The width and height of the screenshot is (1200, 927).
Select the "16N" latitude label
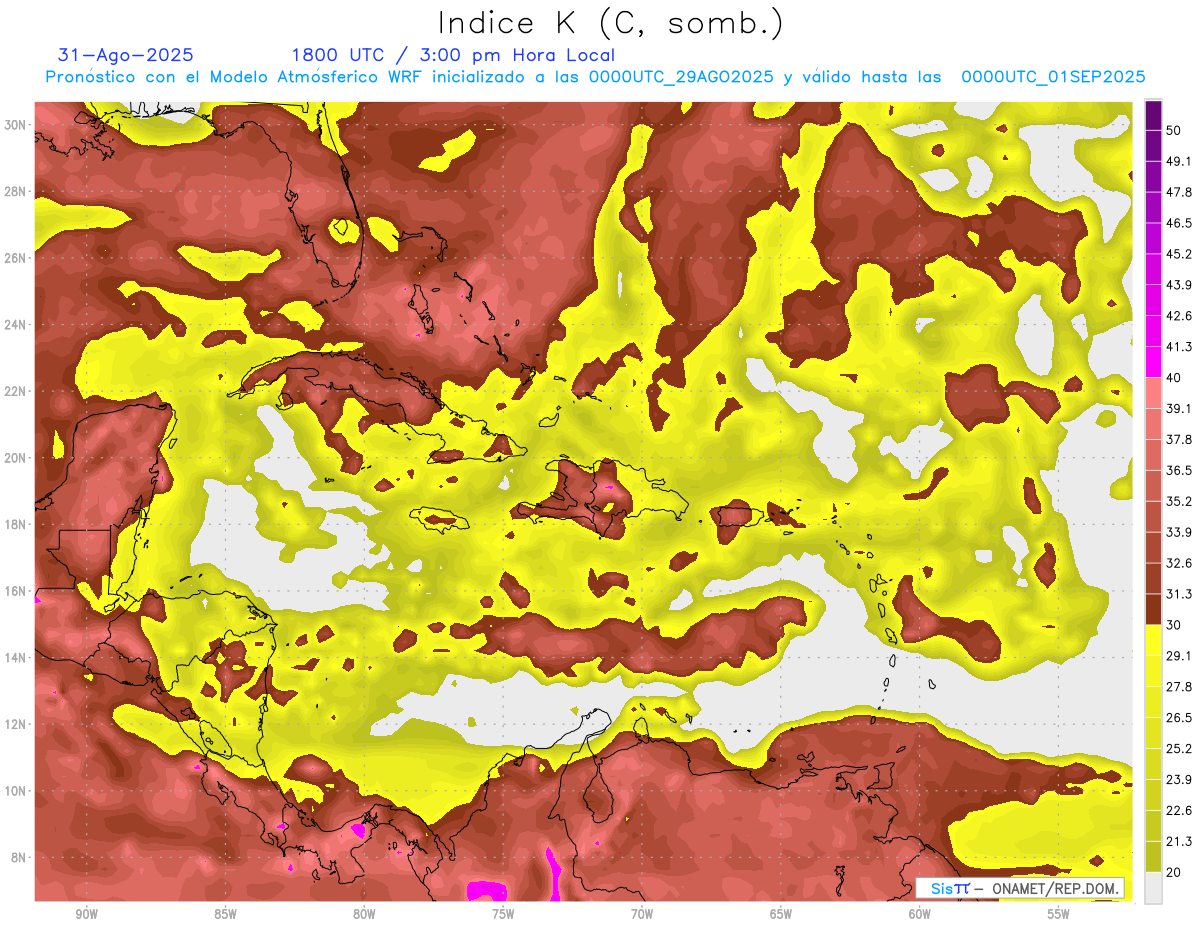pos(15,591)
